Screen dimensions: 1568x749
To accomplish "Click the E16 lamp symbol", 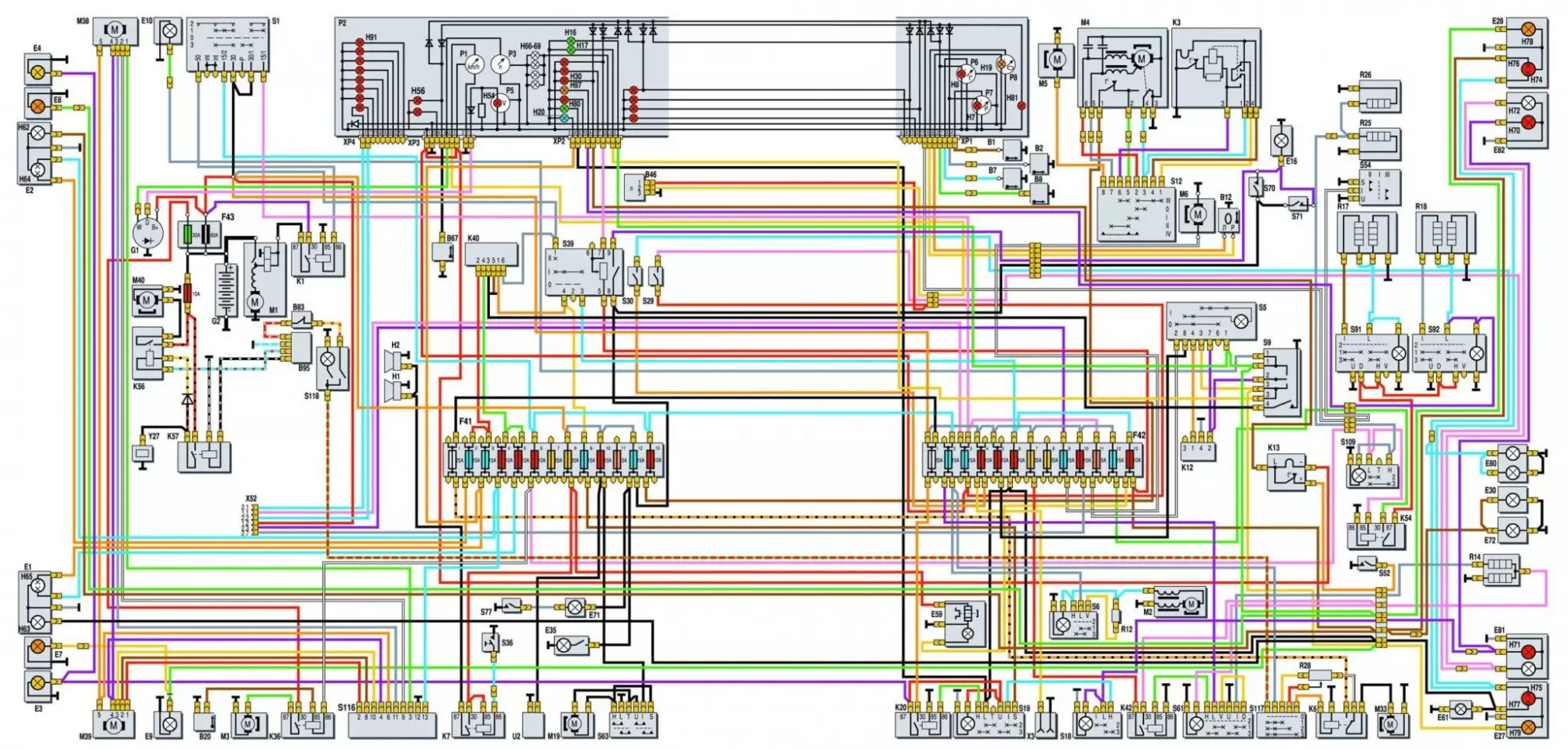I will tap(1281, 141).
